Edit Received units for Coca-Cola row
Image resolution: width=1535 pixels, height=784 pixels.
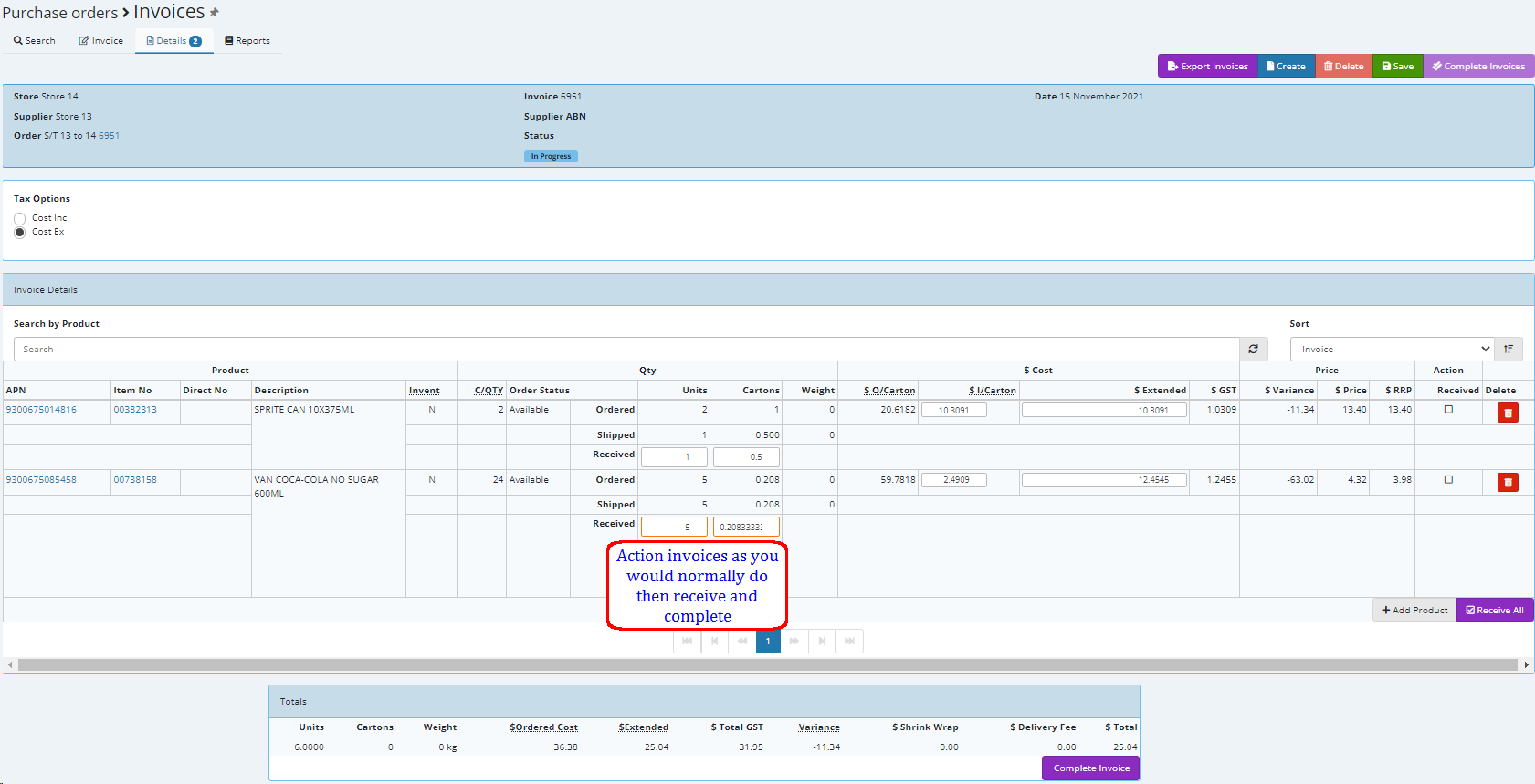[674, 527]
